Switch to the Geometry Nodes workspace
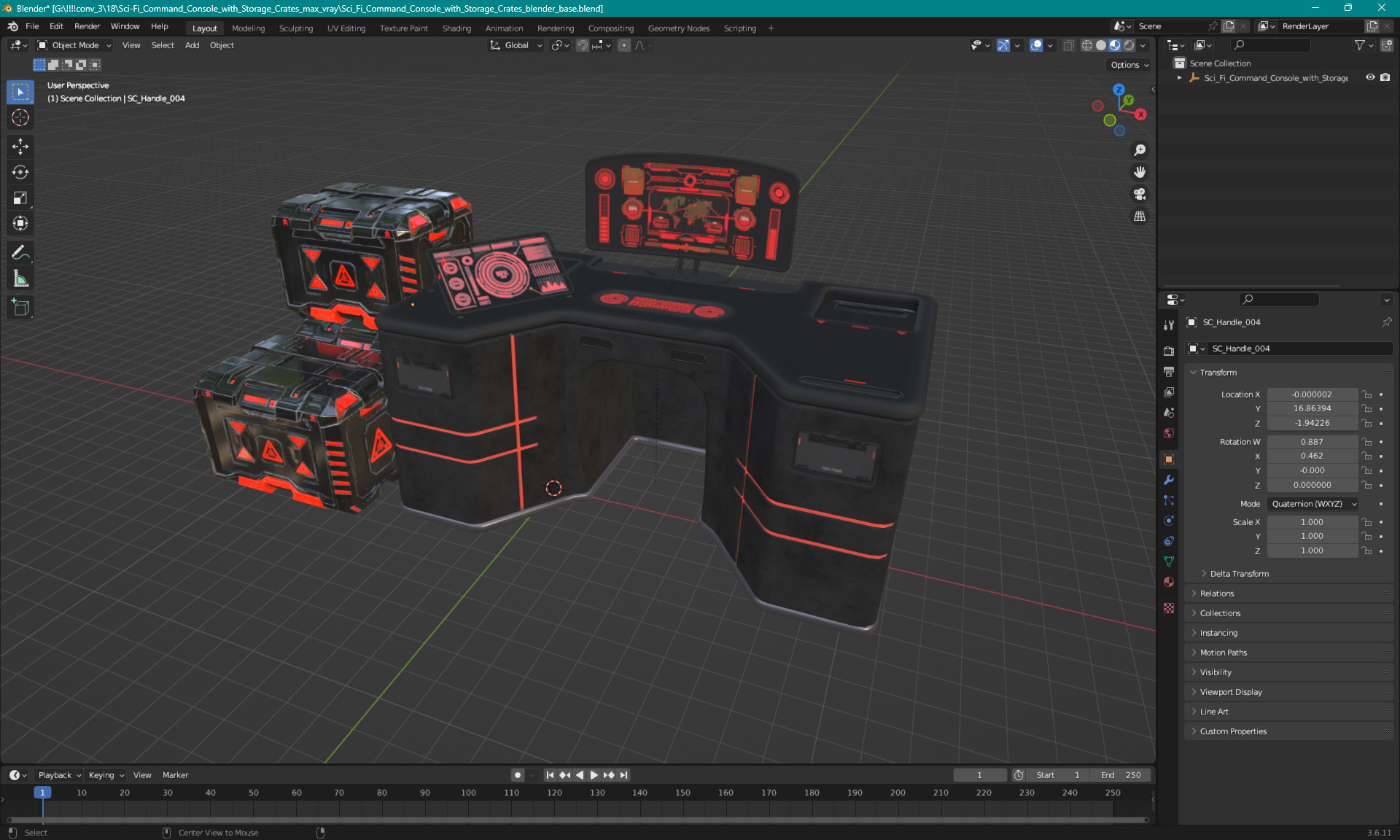This screenshot has width=1400, height=840. point(678,28)
